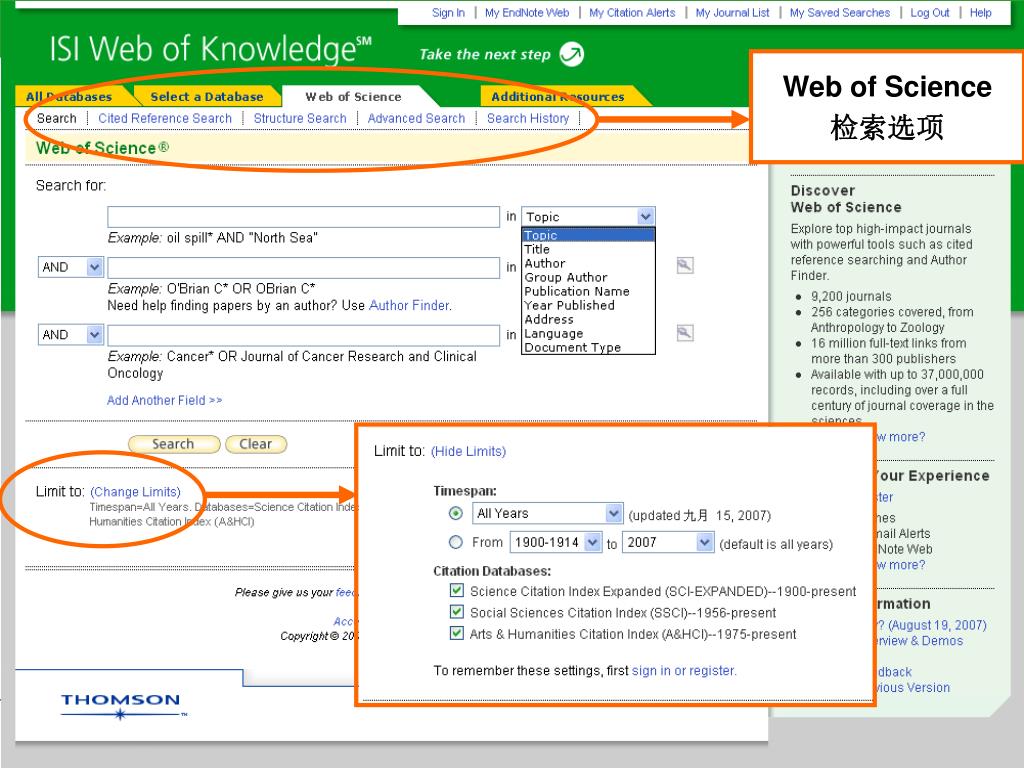1024x768 pixels.
Task: Uncheck Social Sciences Citation Index checkbox
Action: tap(456, 612)
